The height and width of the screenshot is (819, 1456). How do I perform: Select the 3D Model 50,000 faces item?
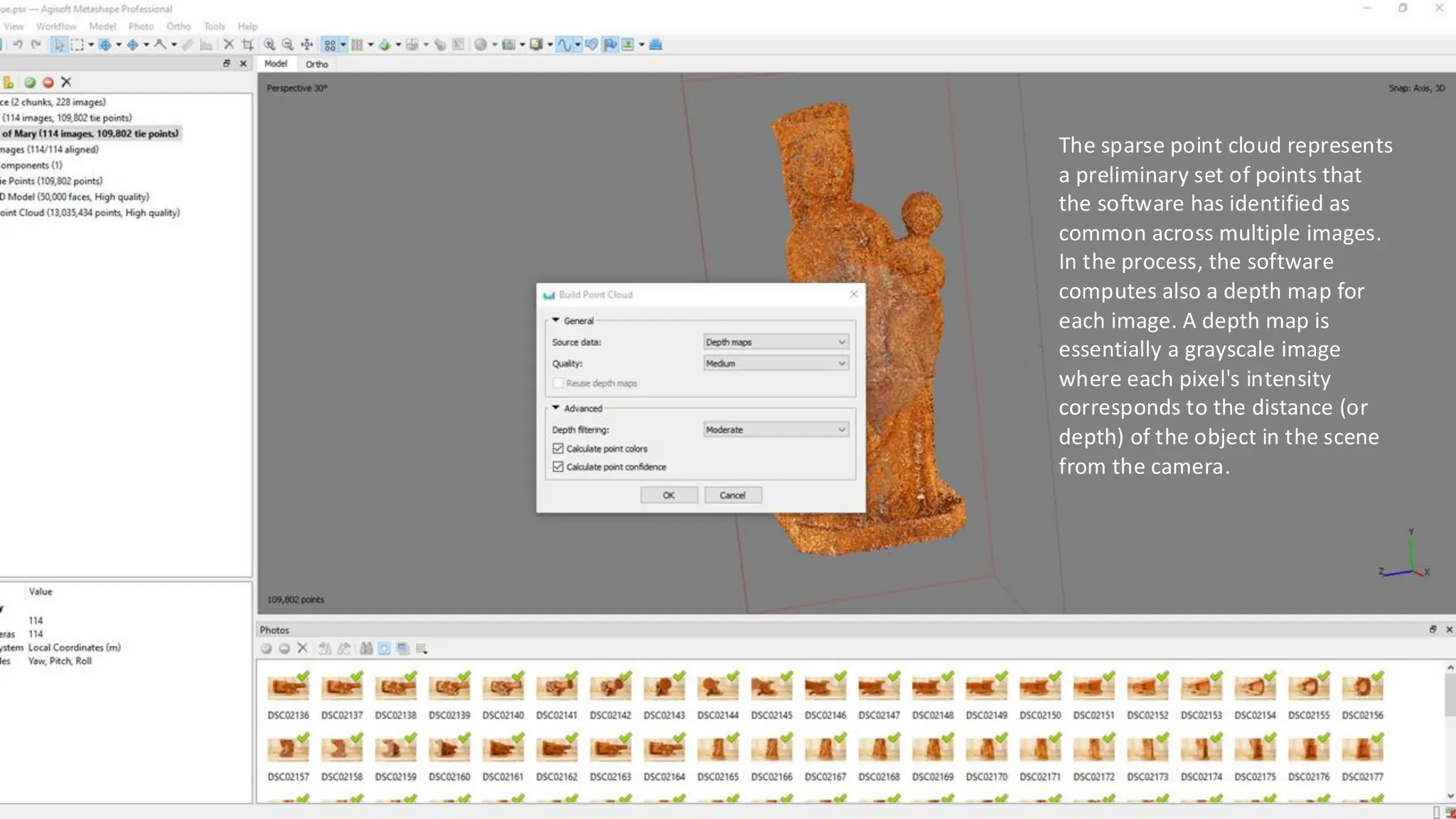(75, 197)
